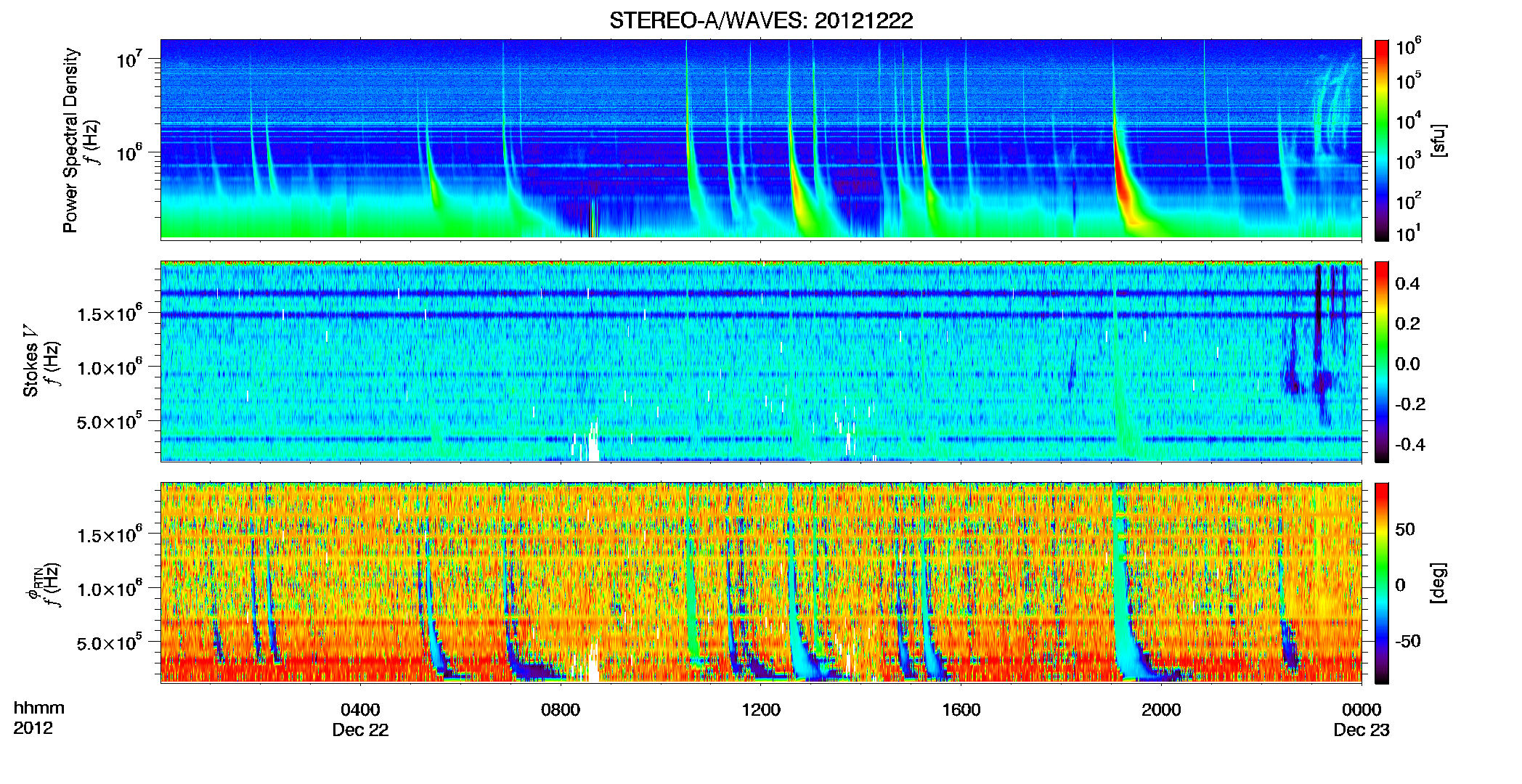Click the Power Spectral Density axis label
Viewport: 1522px width, 784px height.
tap(70, 140)
